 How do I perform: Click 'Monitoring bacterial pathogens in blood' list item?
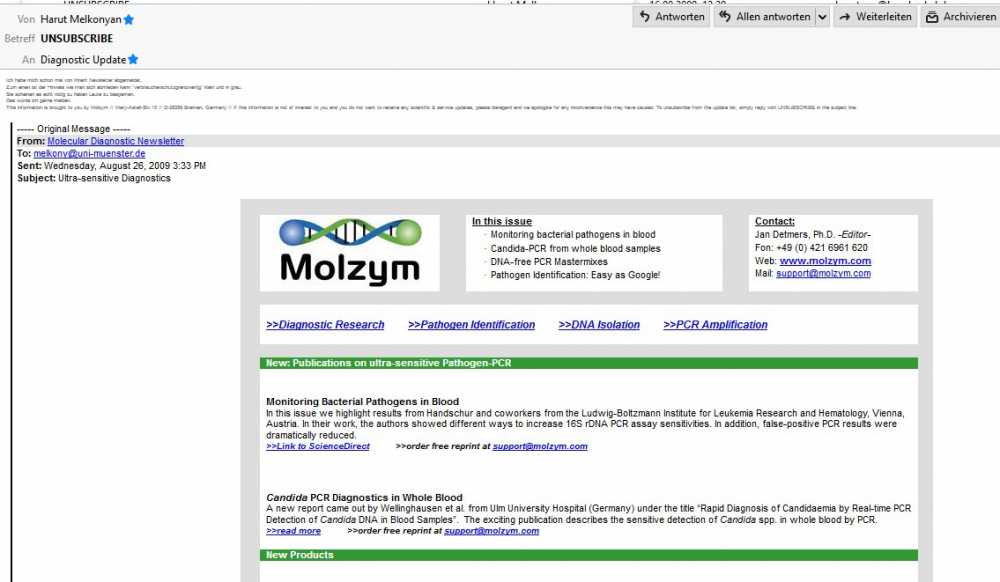point(573,235)
